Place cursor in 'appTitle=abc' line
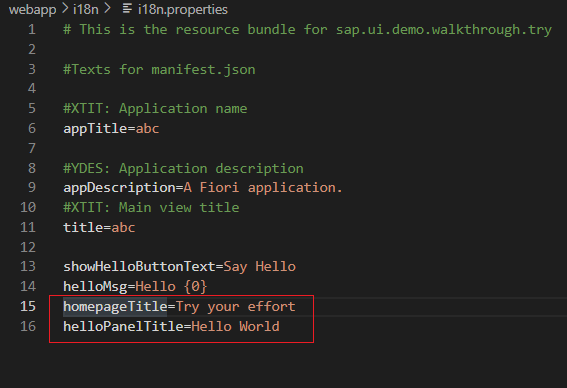This screenshot has height=388, width=567. tap(111, 129)
